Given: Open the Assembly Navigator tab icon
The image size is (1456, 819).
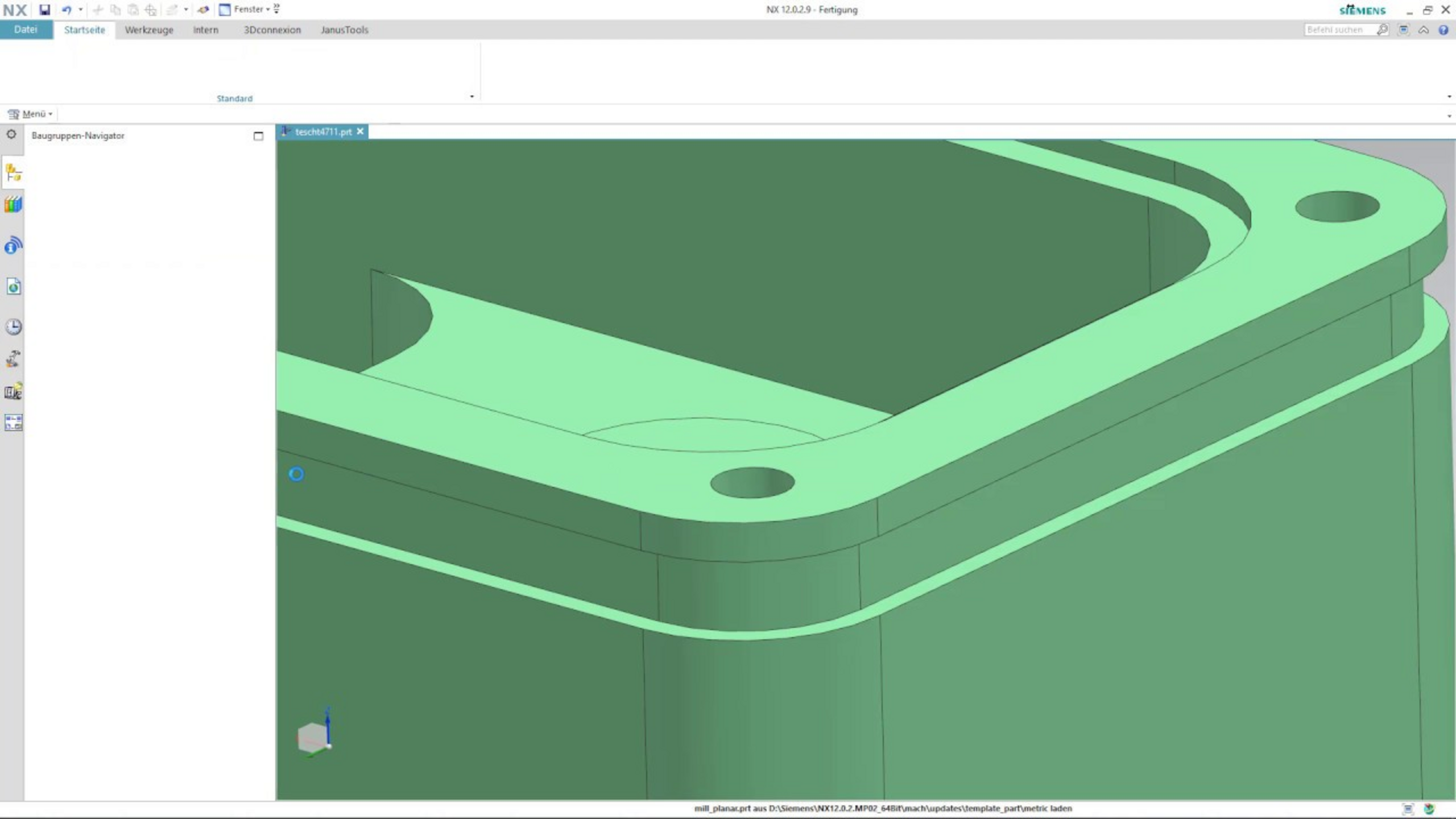Looking at the screenshot, I should (x=13, y=172).
